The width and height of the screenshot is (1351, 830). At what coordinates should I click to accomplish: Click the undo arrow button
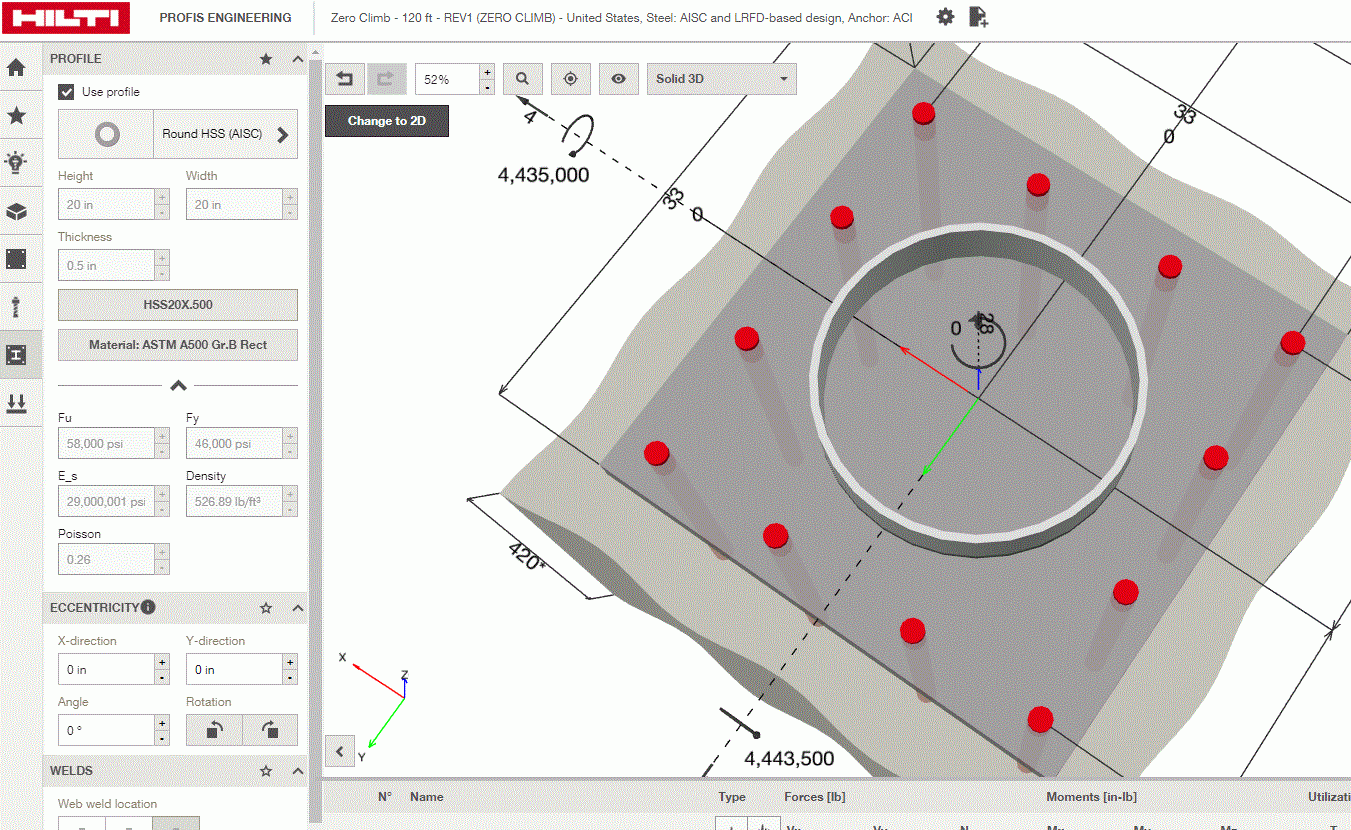[345, 79]
